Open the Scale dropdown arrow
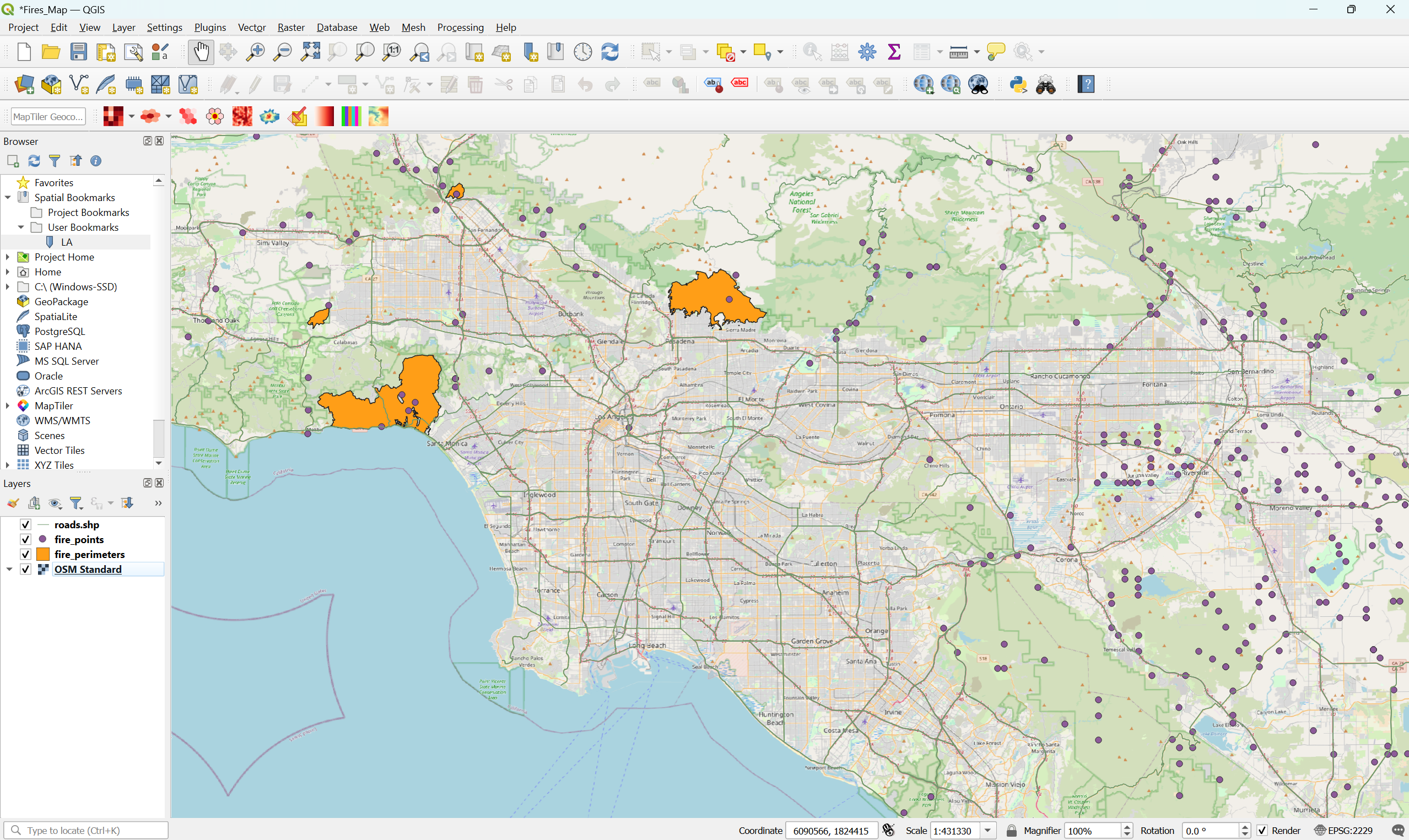 pos(988,831)
